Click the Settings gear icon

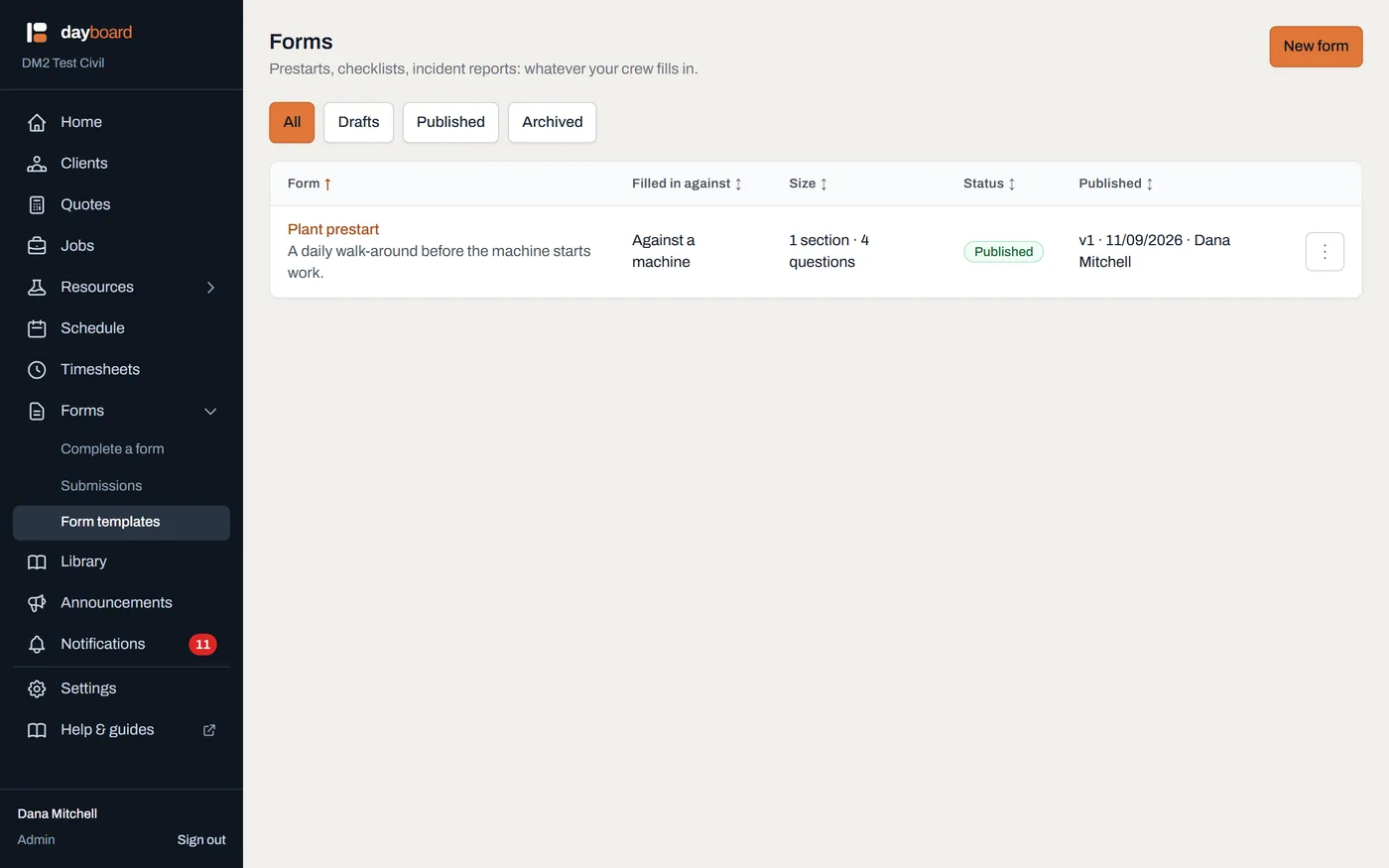coord(37,688)
